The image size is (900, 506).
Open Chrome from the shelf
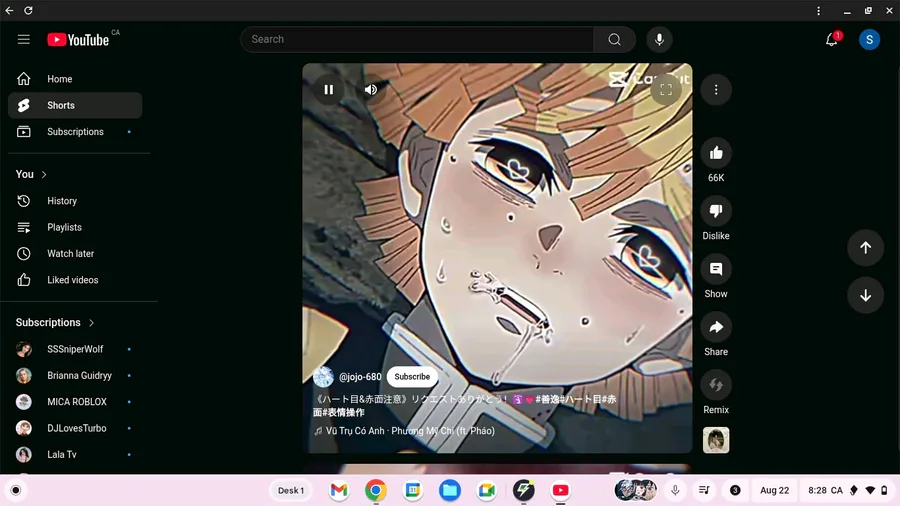pyautogui.click(x=376, y=491)
